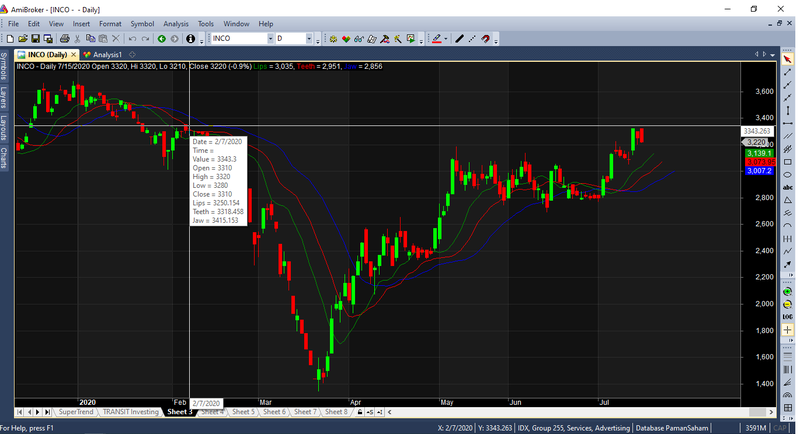Toggle the LOG scale button
Image resolution: width=800 pixels, height=434 pixels.
tap(788, 317)
